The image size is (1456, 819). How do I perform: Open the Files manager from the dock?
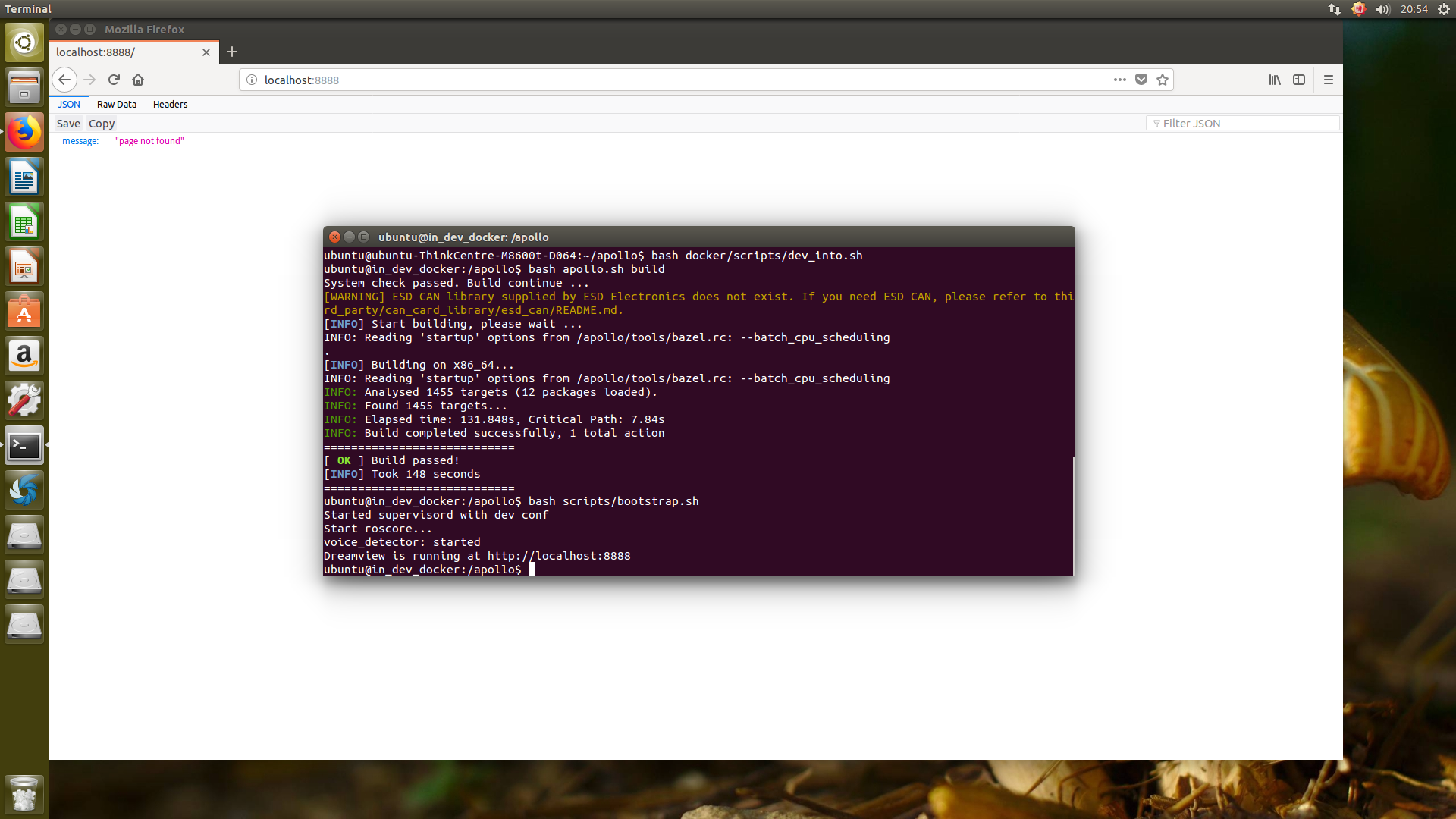click(x=24, y=87)
